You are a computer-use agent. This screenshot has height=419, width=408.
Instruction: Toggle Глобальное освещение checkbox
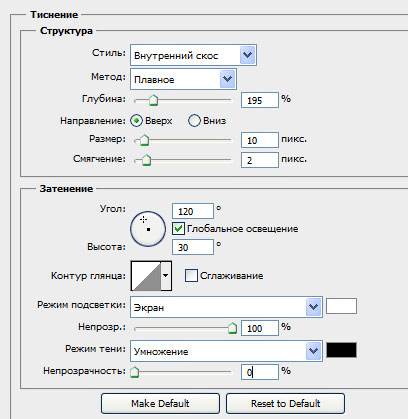178,229
